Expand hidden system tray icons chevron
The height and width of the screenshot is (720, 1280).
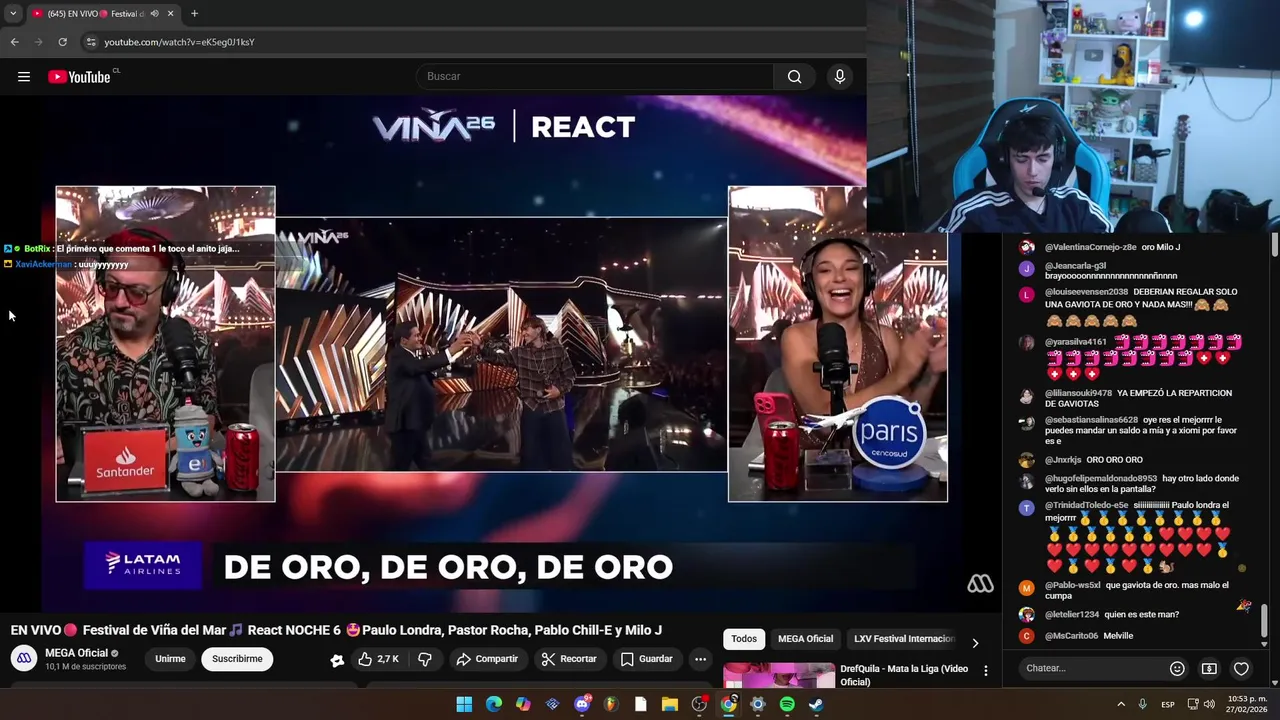1121,704
